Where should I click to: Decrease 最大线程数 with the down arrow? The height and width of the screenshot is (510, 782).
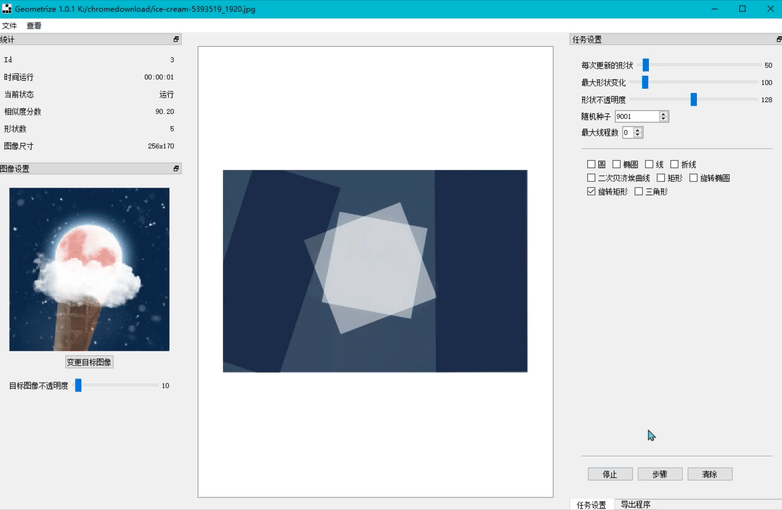[638, 135]
